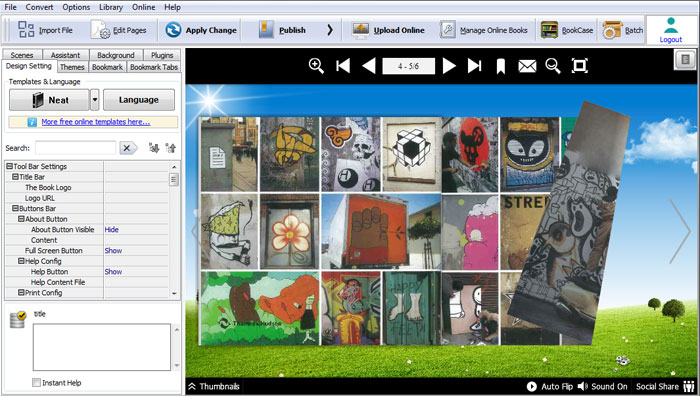Open the Help menu
The image size is (700, 396).
coord(172,7)
